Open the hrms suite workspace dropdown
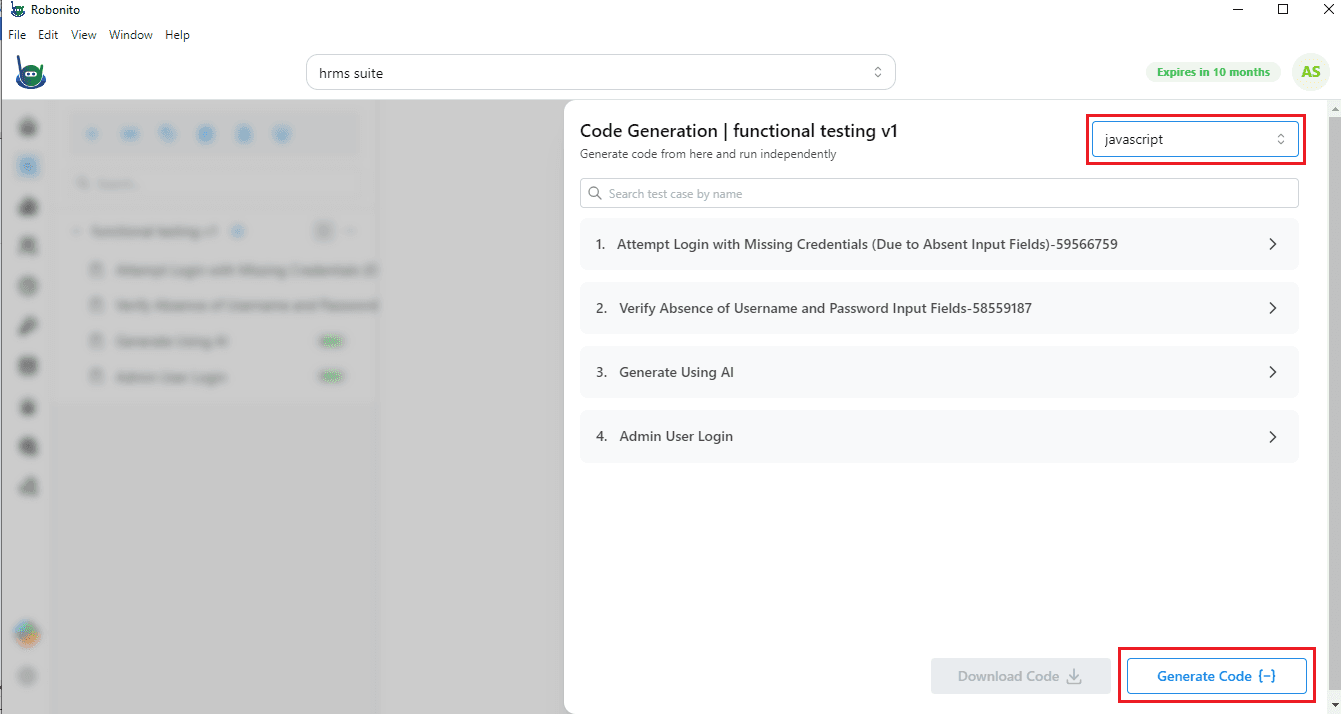1341x714 pixels. pyautogui.click(x=600, y=73)
